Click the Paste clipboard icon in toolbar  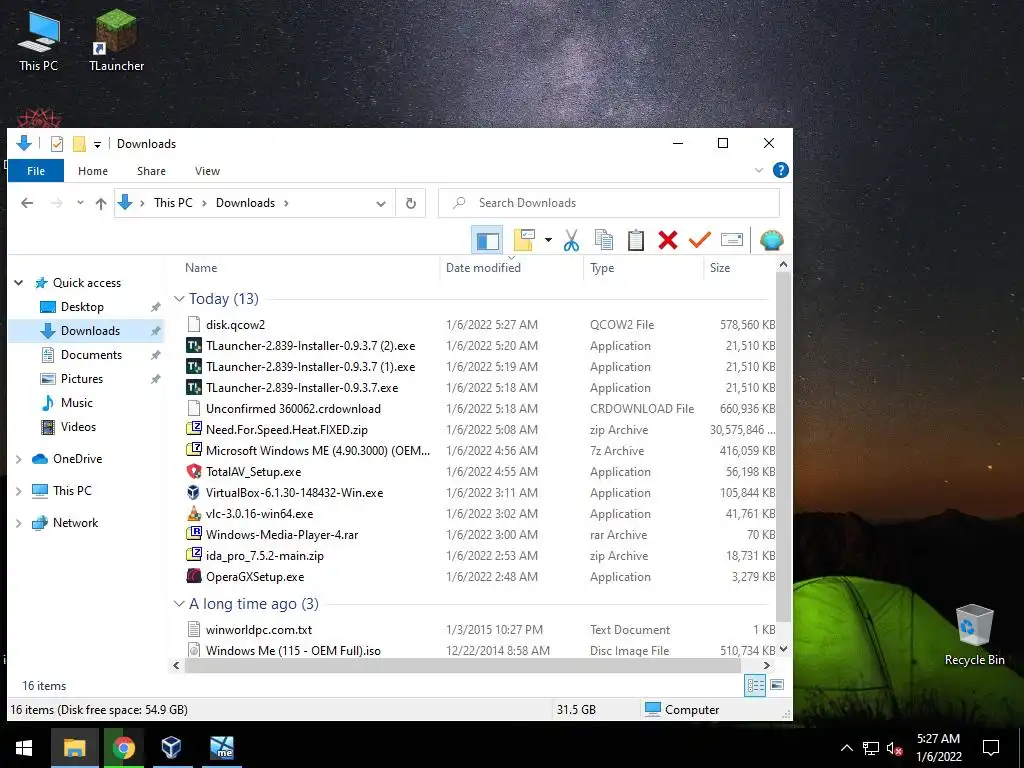tap(635, 240)
